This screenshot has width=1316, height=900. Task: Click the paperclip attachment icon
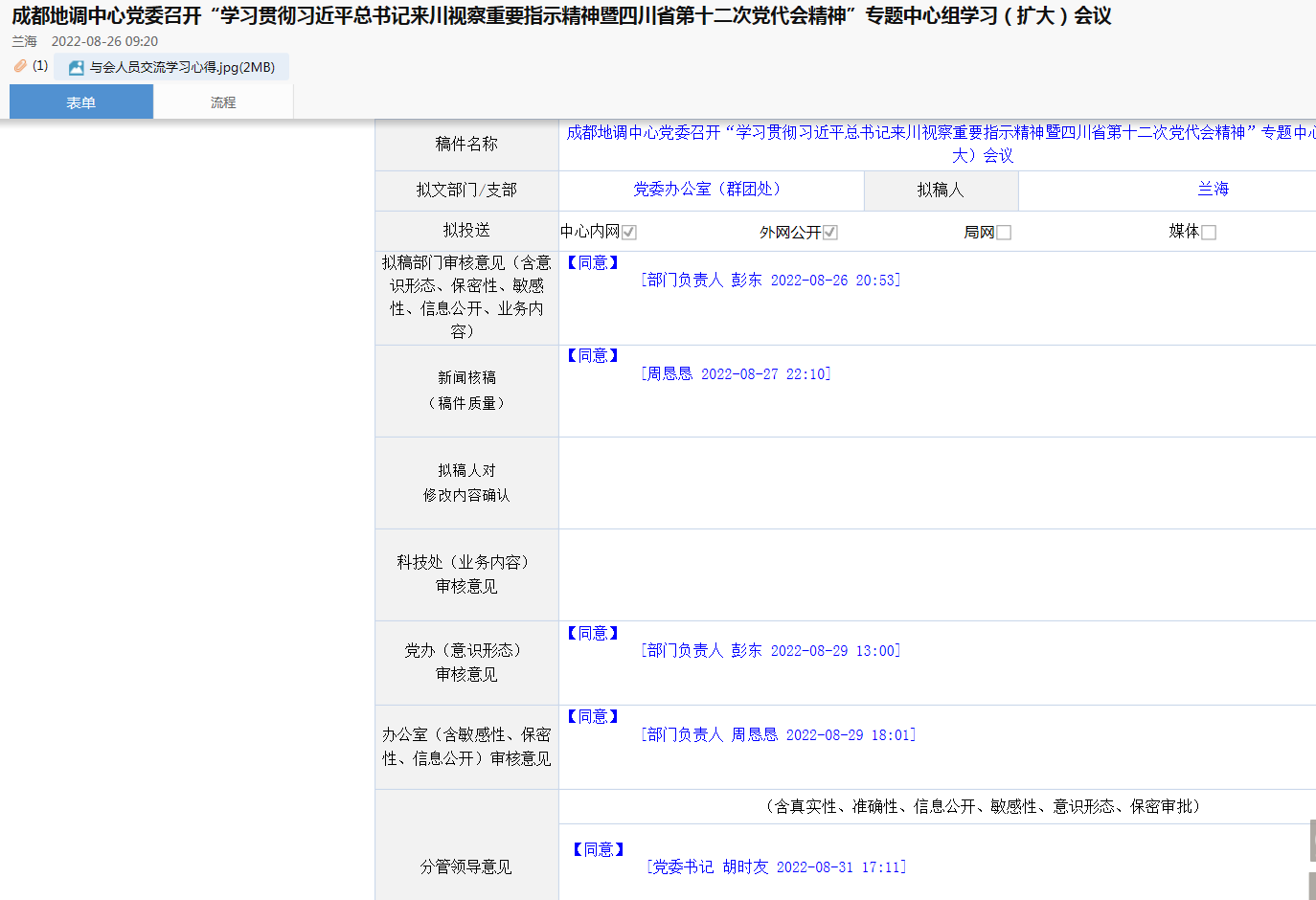[20, 66]
